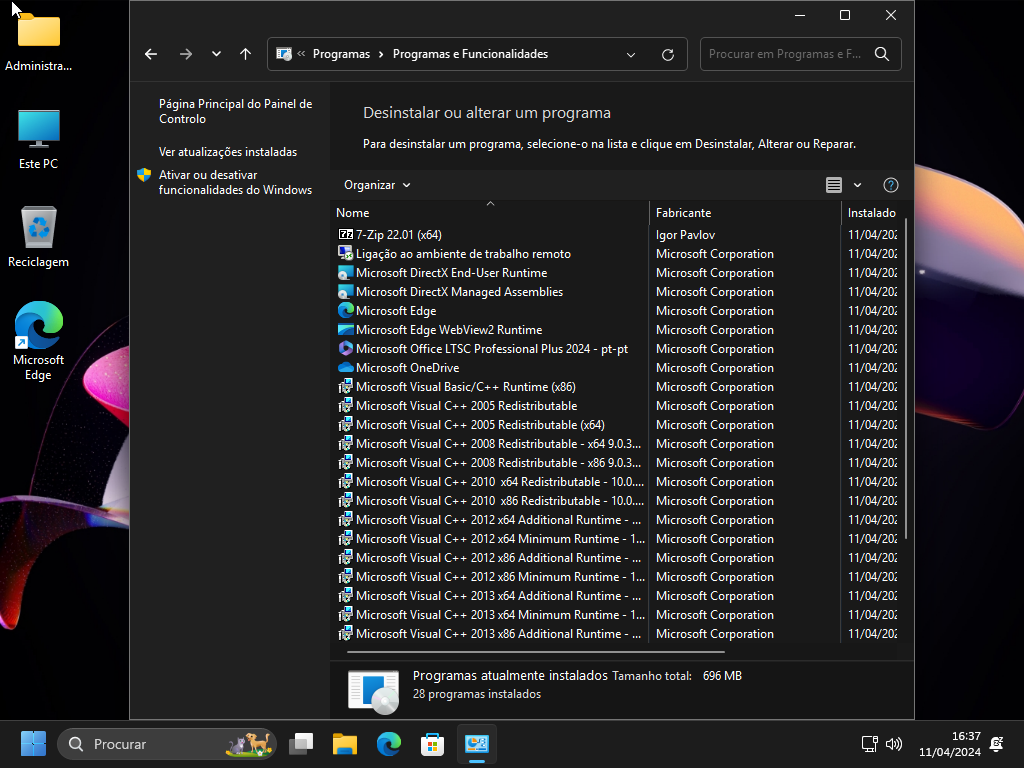Select Ligação ao ambiente de trabalho remoto icon
The image size is (1024, 768).
click(345, 253)
